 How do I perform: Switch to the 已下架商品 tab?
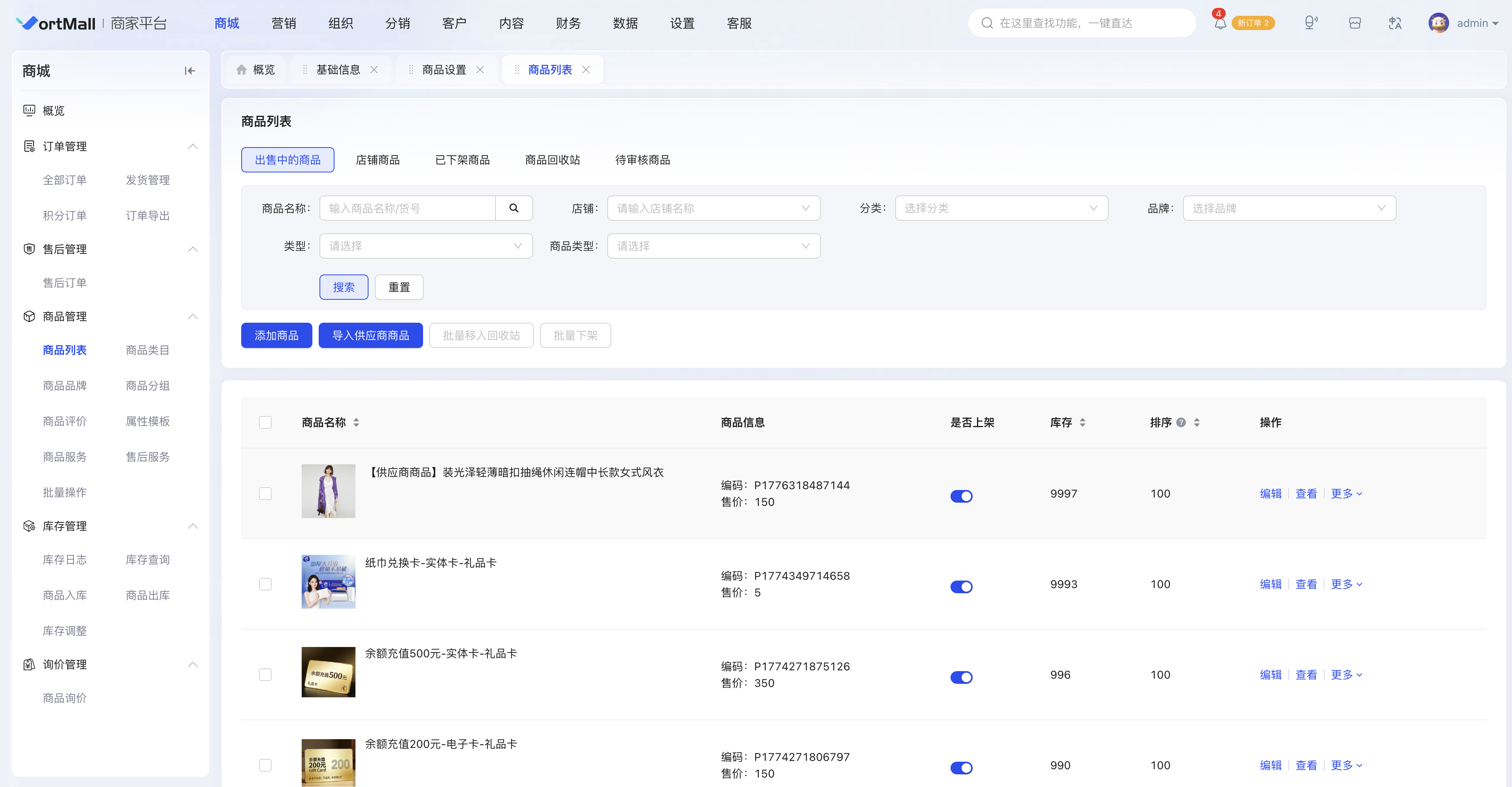click(463, 160)
